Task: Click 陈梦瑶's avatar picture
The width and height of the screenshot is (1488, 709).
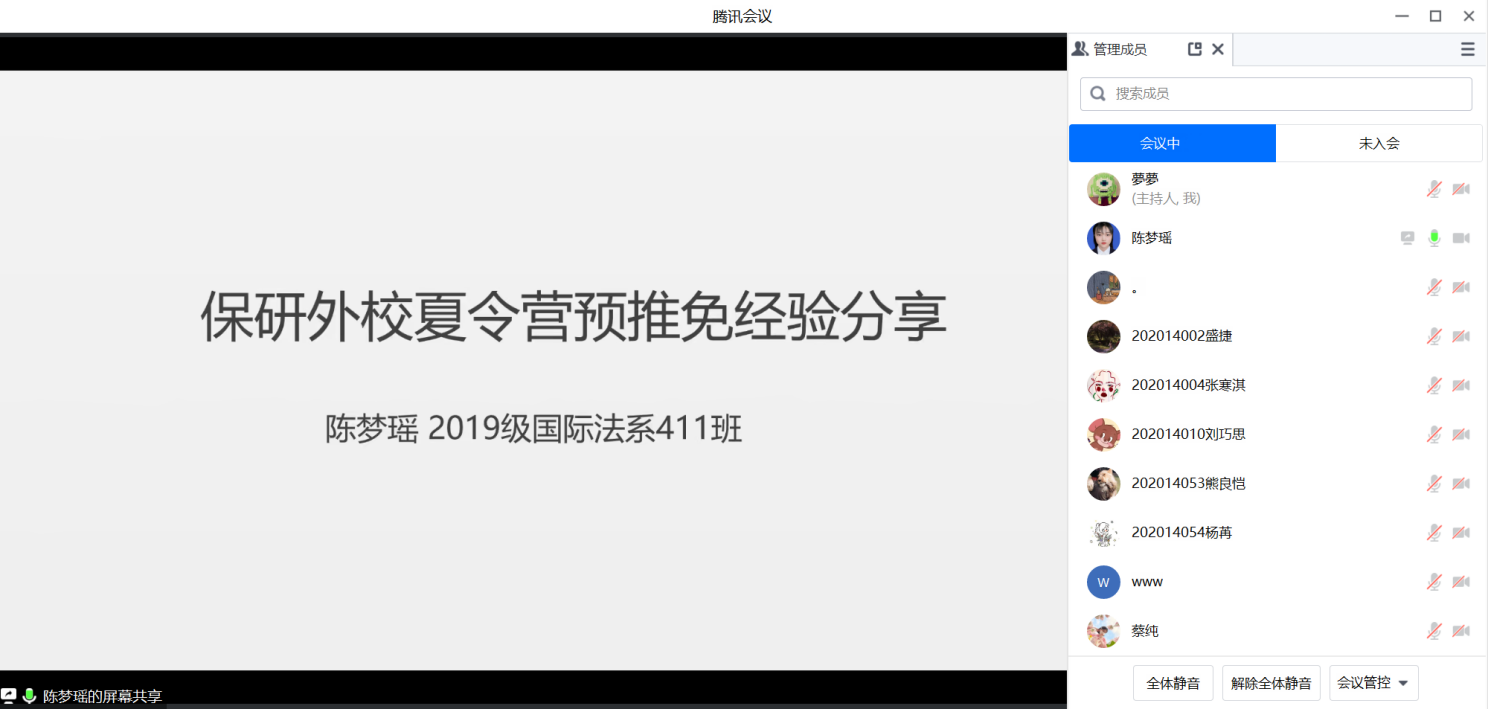Action: click(1103, 238)
